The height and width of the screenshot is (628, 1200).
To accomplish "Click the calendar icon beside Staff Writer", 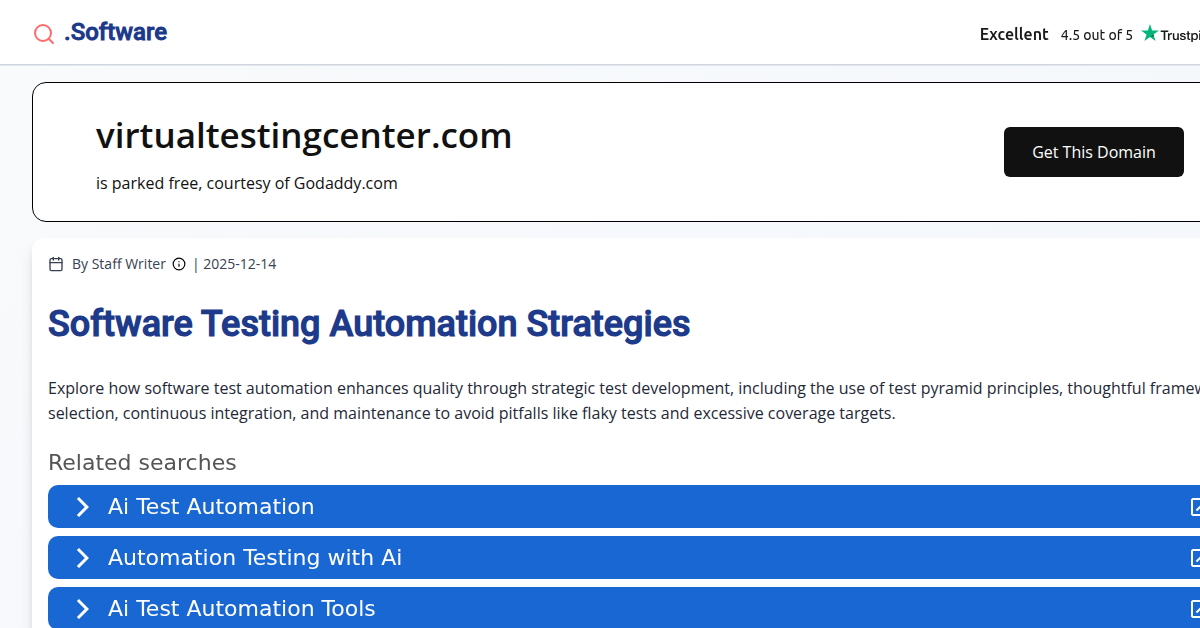I will [x=56, y=264].
